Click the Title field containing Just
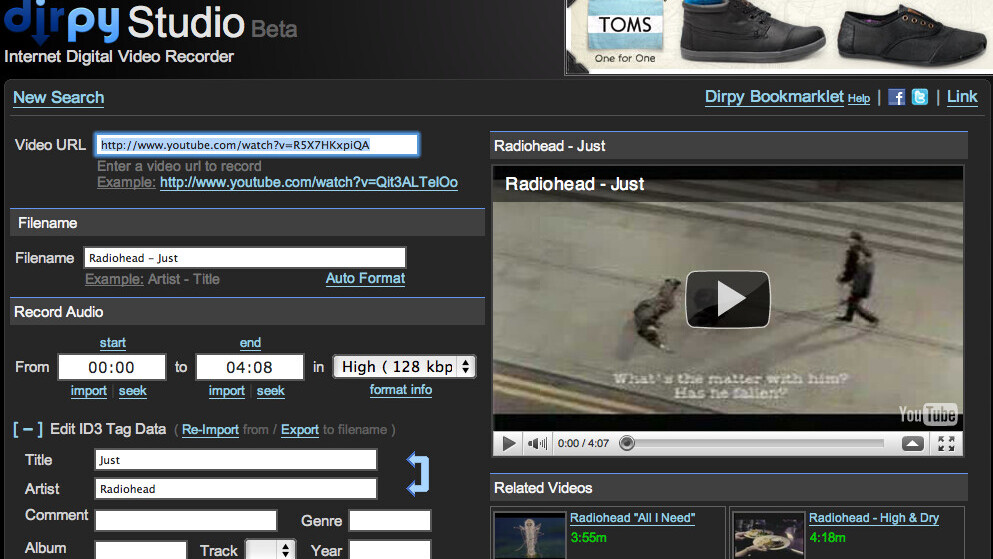This screenshot has width=993, height=559. [236, 460]
